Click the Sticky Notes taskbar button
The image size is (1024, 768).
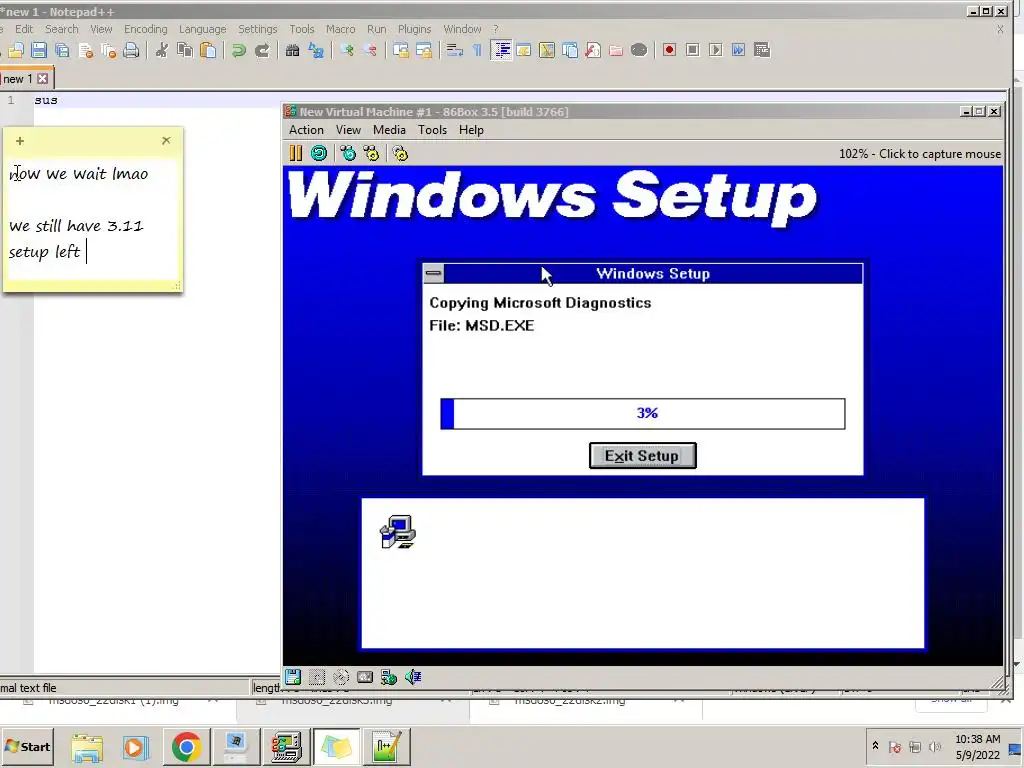[x=336, y=746]
